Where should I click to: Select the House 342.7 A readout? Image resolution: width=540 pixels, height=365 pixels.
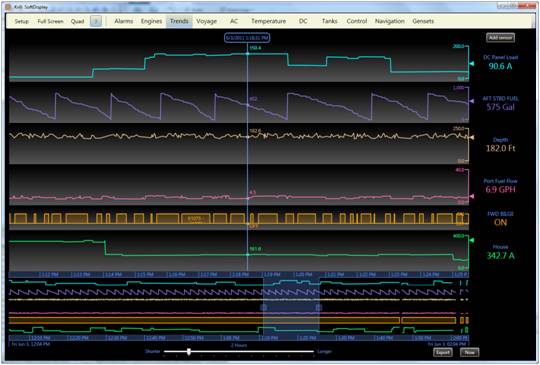[500, 252]
